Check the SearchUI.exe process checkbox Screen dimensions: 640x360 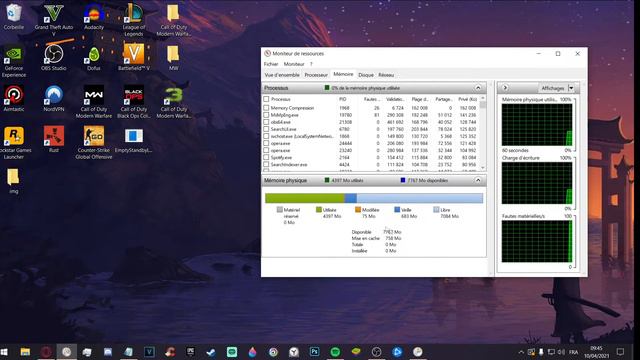pyautogui.click(x=266, y=129)
